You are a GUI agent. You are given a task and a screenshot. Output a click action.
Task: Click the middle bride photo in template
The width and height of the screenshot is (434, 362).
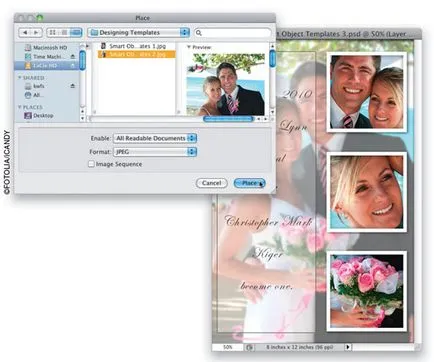pyautogui.click(x=366, y=192)
